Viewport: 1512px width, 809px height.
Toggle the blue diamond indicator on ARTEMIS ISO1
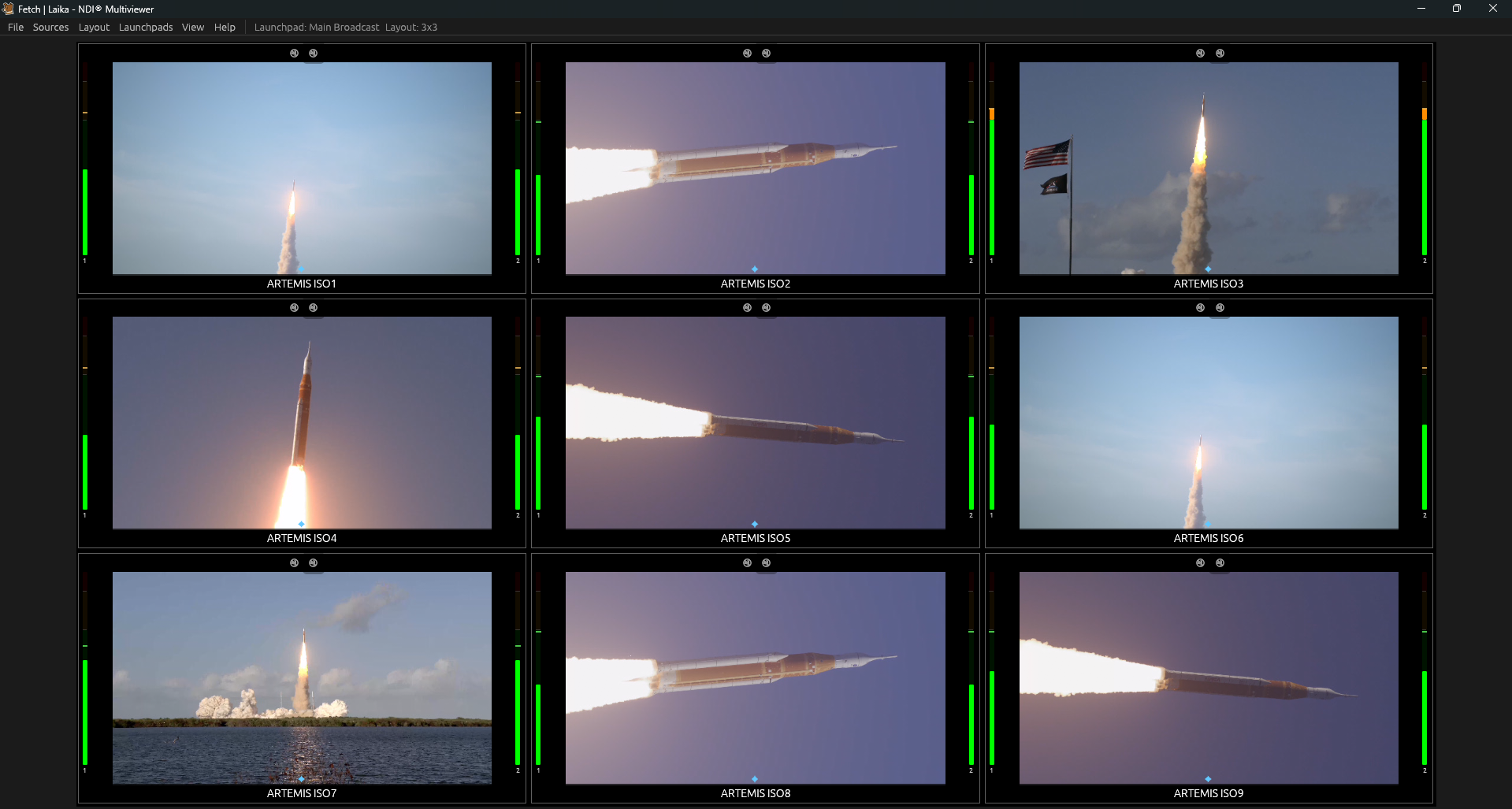[x=302, y=269]
